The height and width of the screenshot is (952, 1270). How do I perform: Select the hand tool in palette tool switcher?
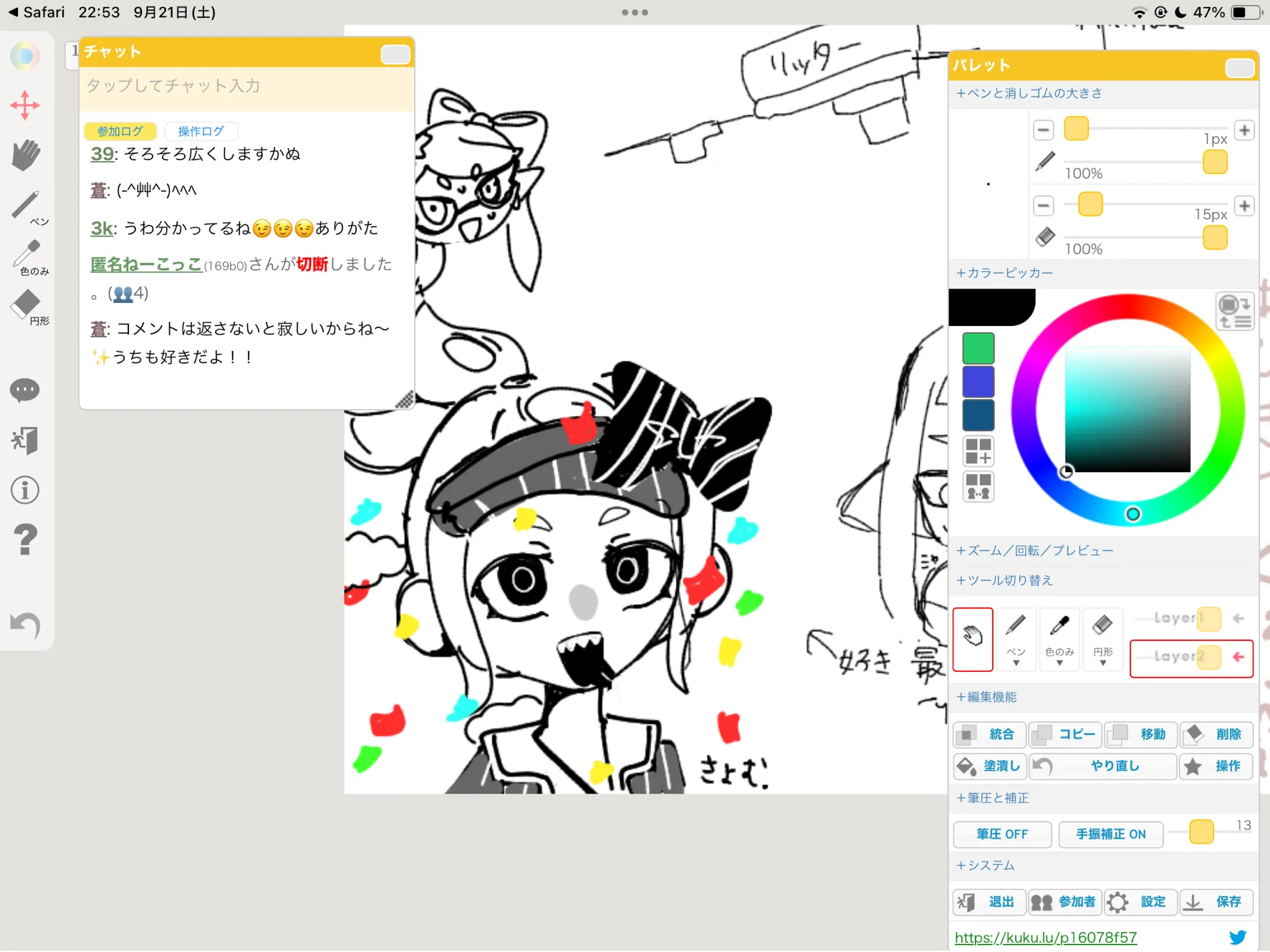tap(973, 639)
